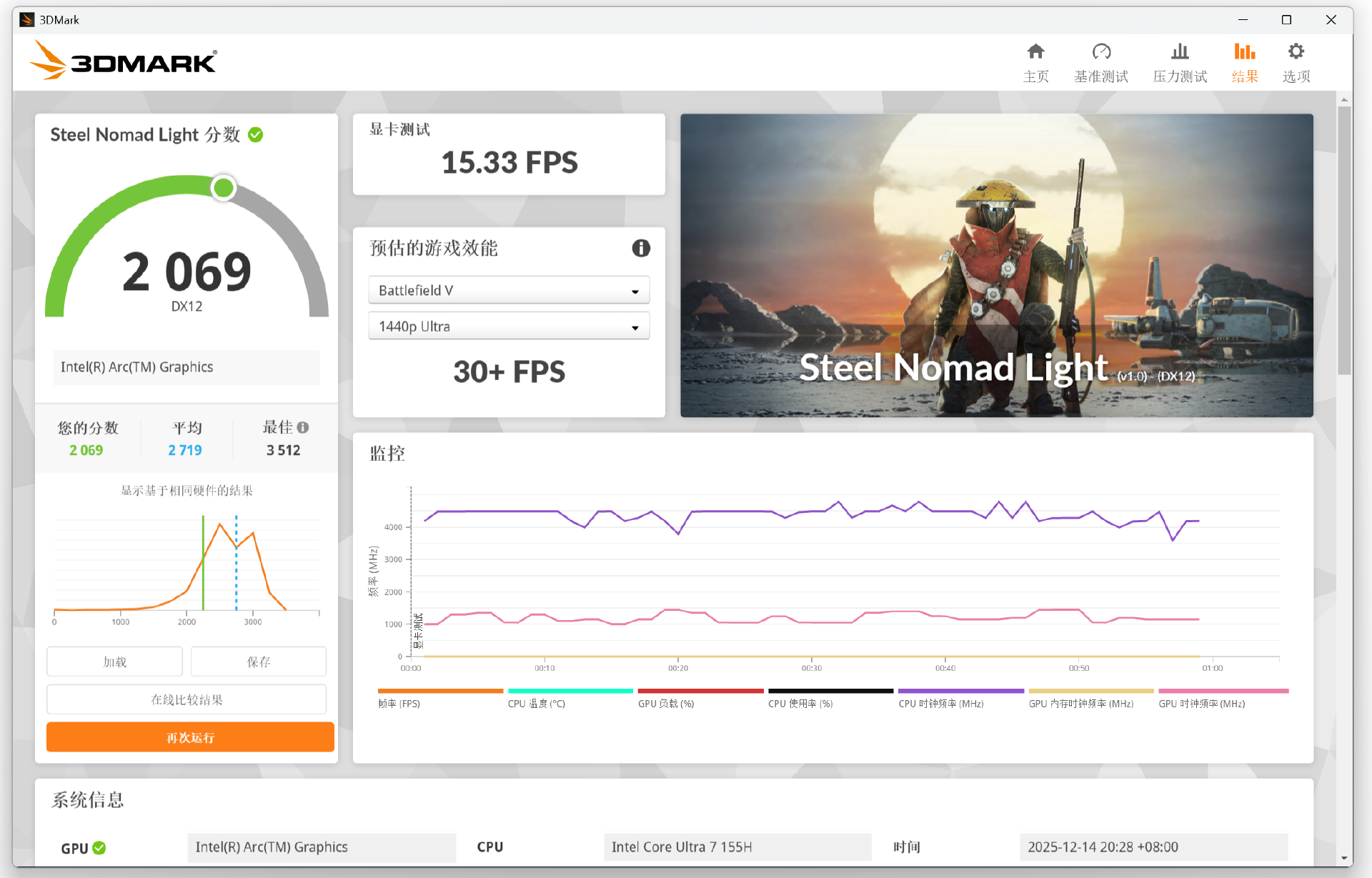Click green validation checkmark next to score title
The height and width of the screenshot is (878, 1372).
click(x=256, y=134)
